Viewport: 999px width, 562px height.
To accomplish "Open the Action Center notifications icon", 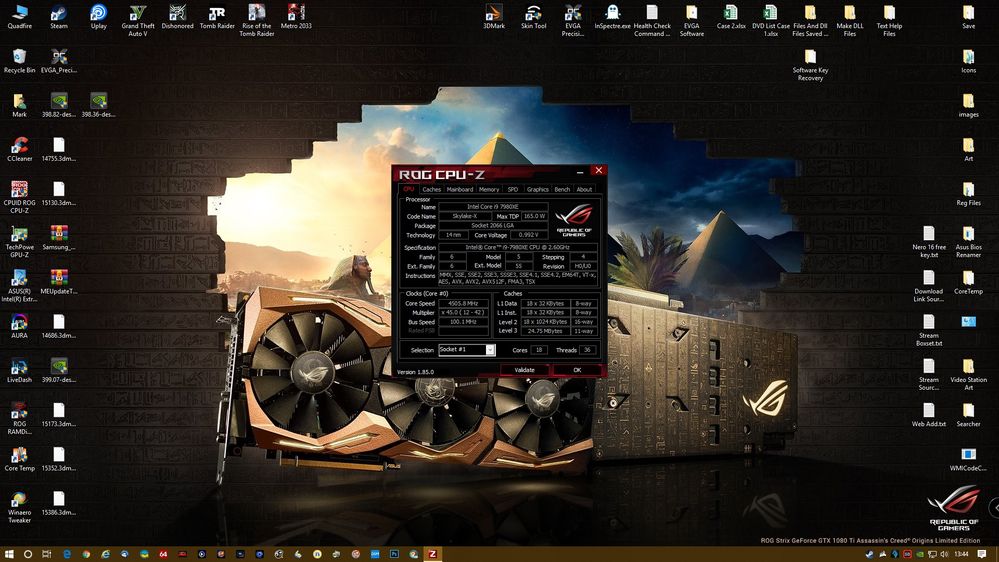I will click(x=982, y=554).
